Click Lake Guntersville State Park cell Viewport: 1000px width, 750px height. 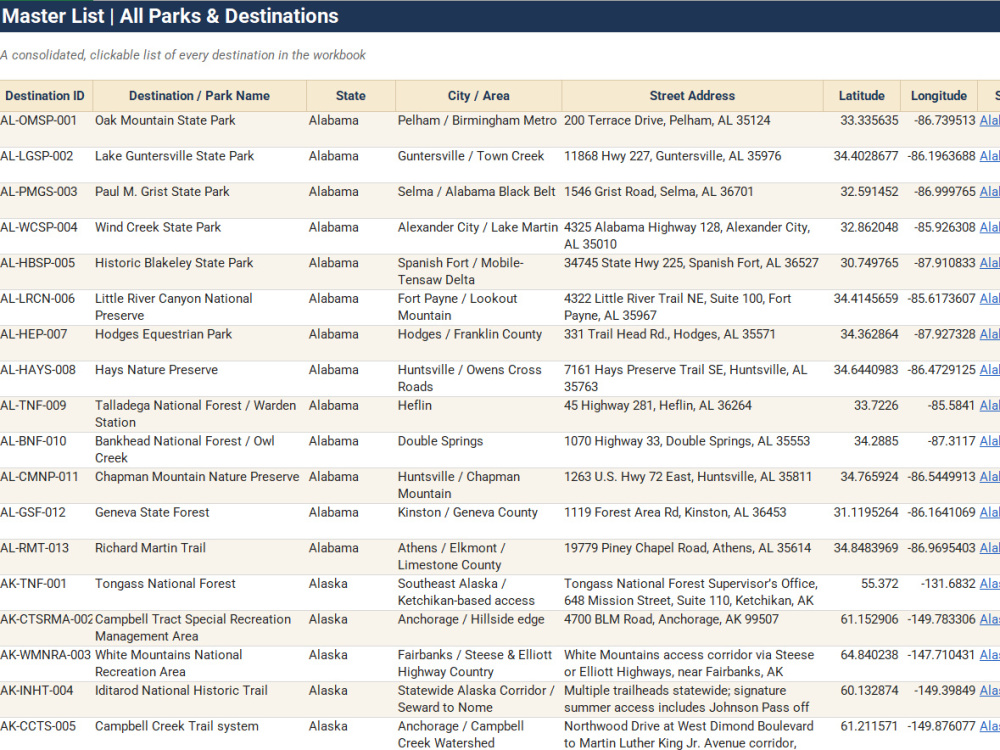tap(200, 165)
